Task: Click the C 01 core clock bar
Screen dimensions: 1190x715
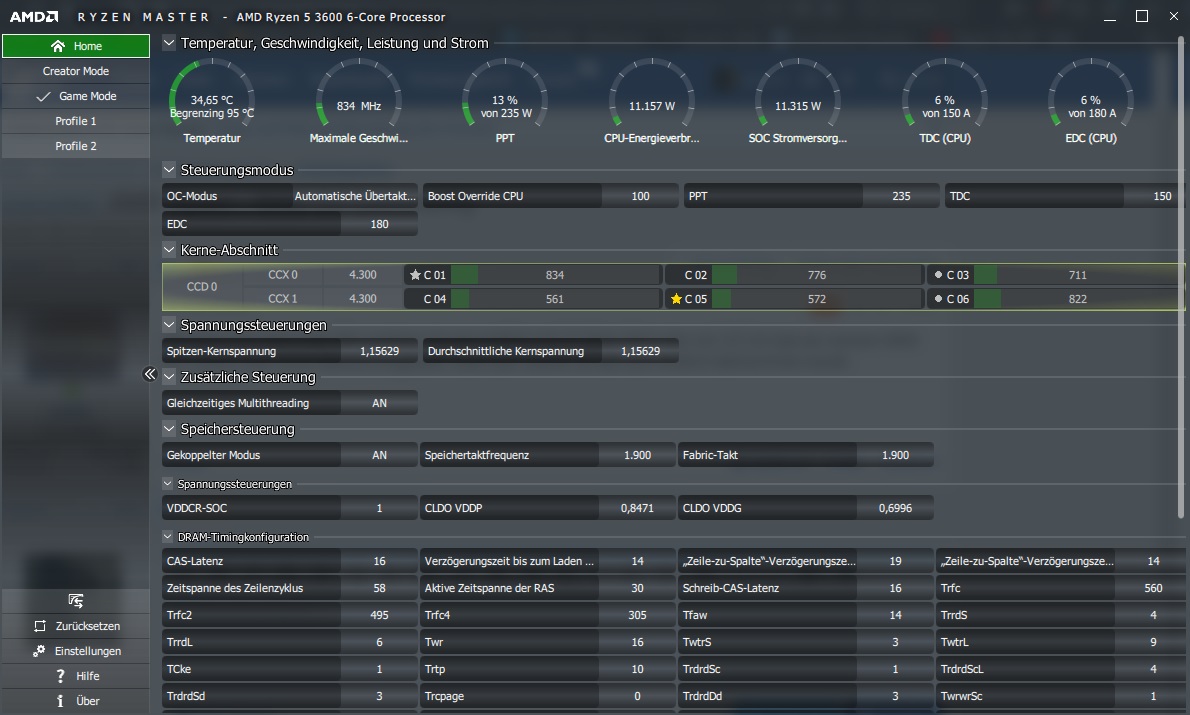Action: pos(555,275)
